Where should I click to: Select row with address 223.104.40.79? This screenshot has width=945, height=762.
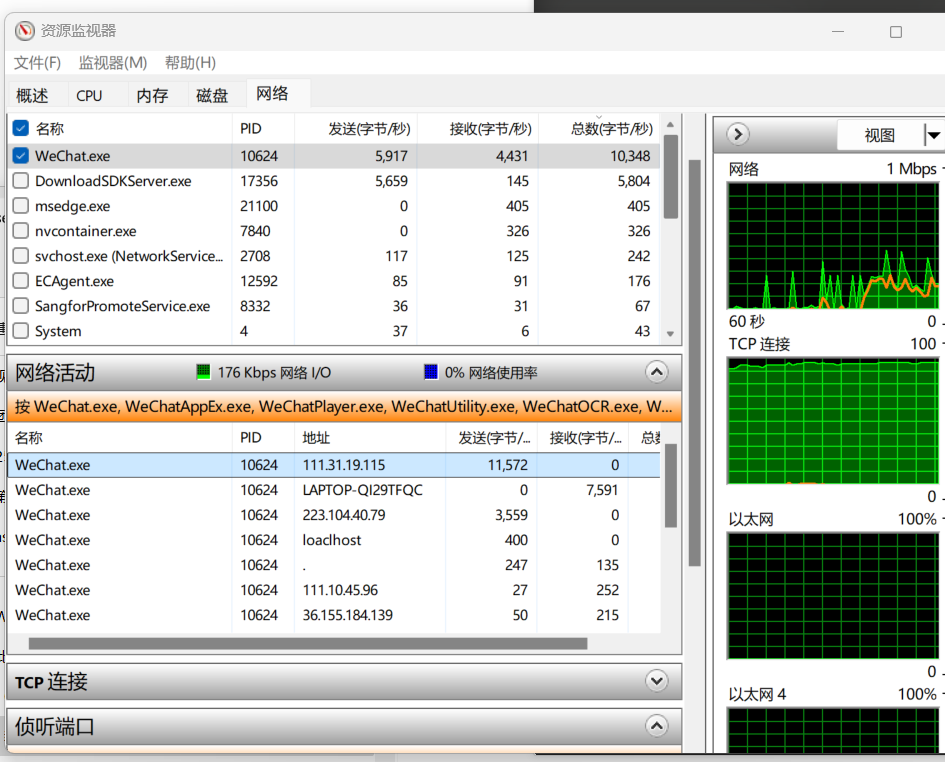point(333,515)
